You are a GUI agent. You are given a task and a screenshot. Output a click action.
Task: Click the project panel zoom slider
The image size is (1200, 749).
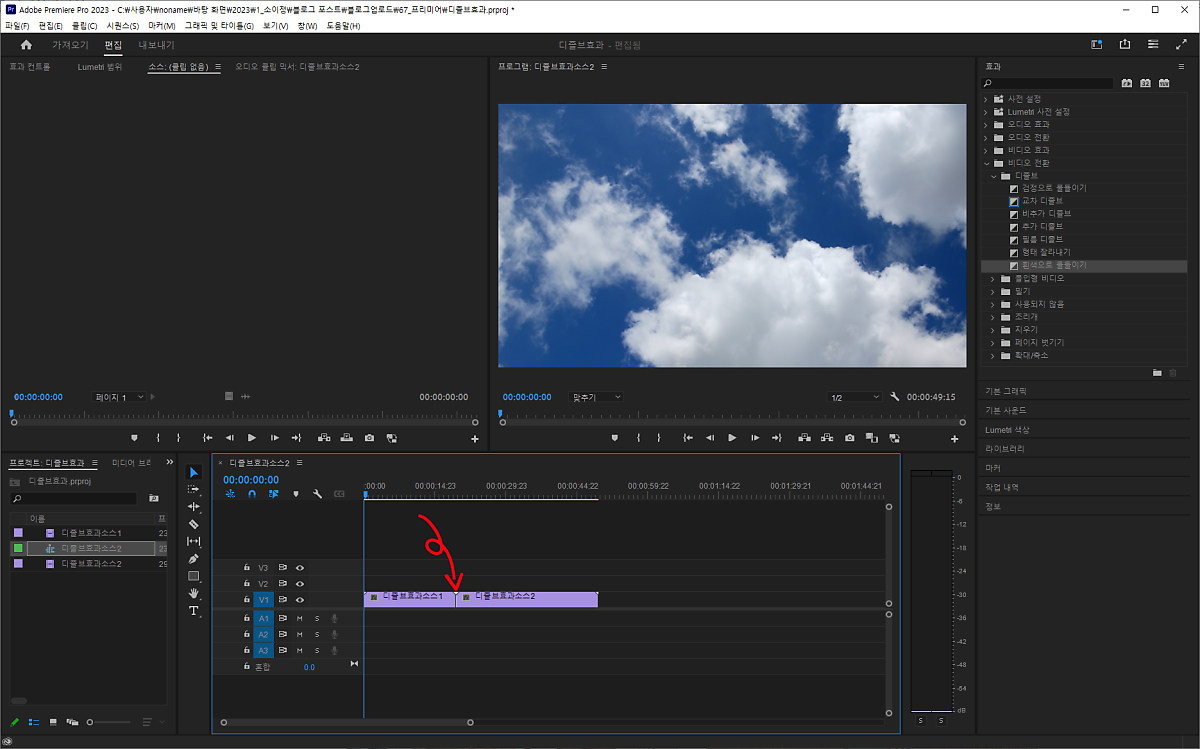90,722
